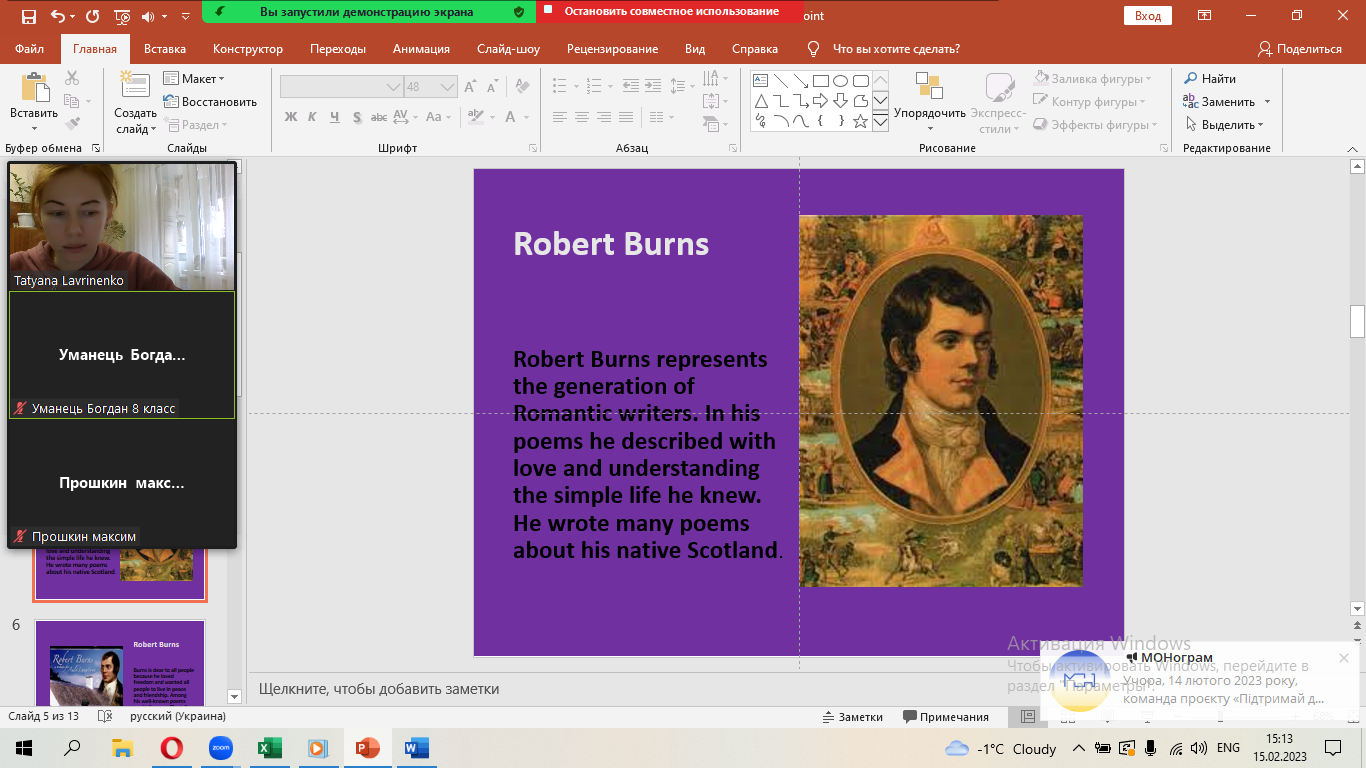This screenshot has height=768, width=1366.
Task: Click Поделиться share button
Action: click(1300, 49)
